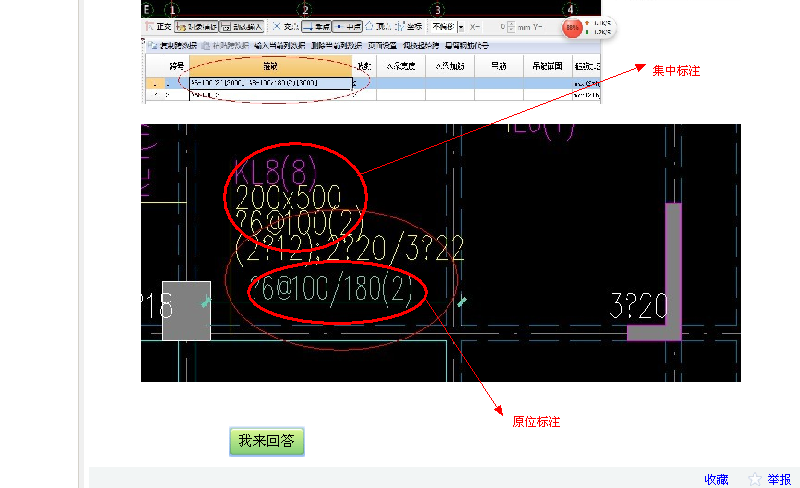The image size is (800, 488).
Task: Click axis bubble number 3
Action: 437,10
